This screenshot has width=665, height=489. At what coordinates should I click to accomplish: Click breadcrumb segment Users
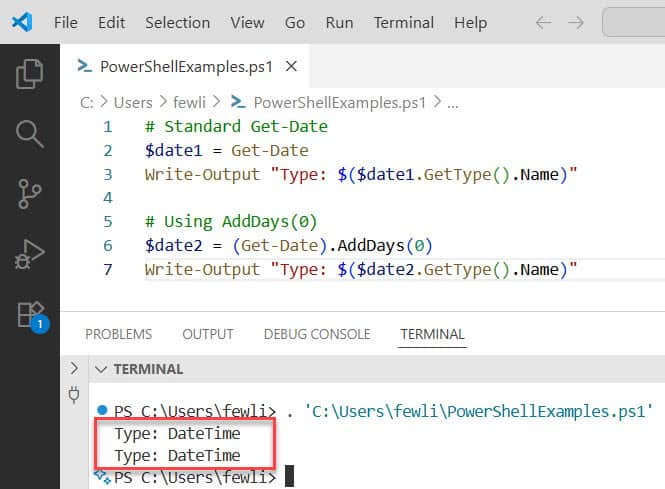click(x=133, y=103)
